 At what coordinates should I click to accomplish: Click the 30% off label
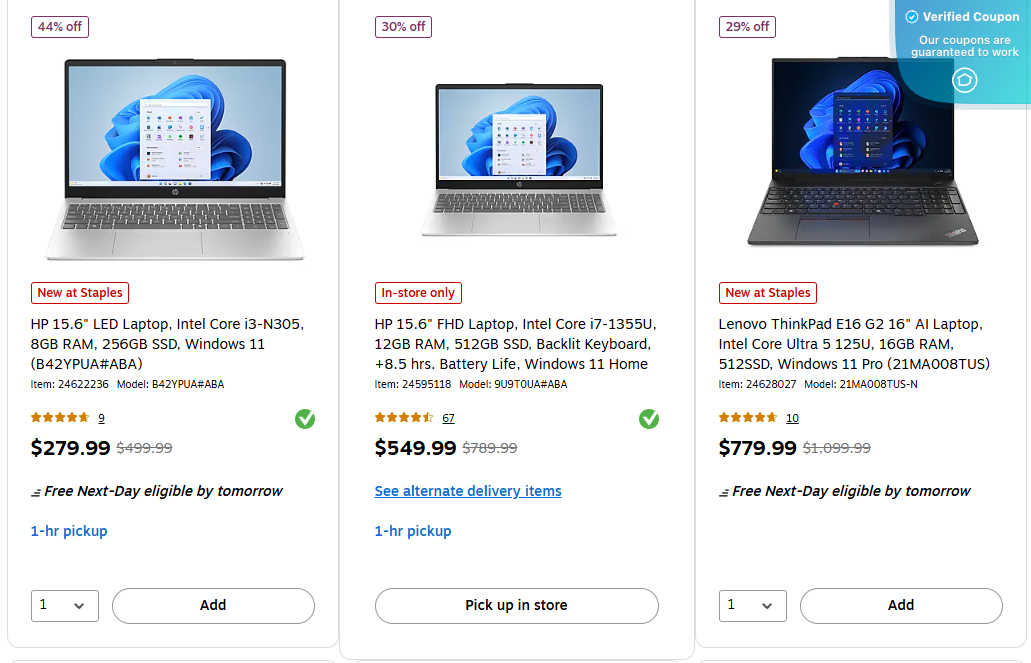[x=403, y=27]
